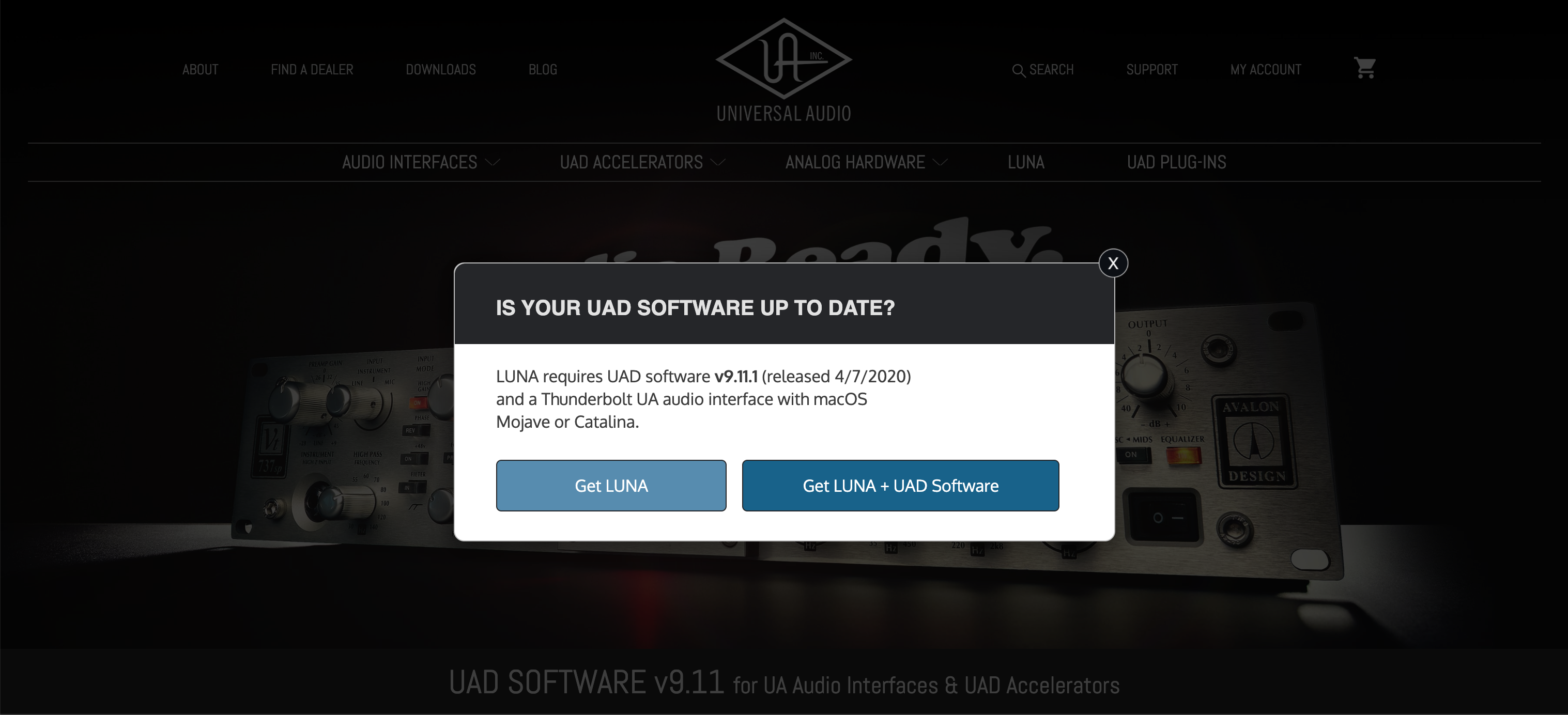Expand the Audio Interfaces menu chevron

pos(493,162)
